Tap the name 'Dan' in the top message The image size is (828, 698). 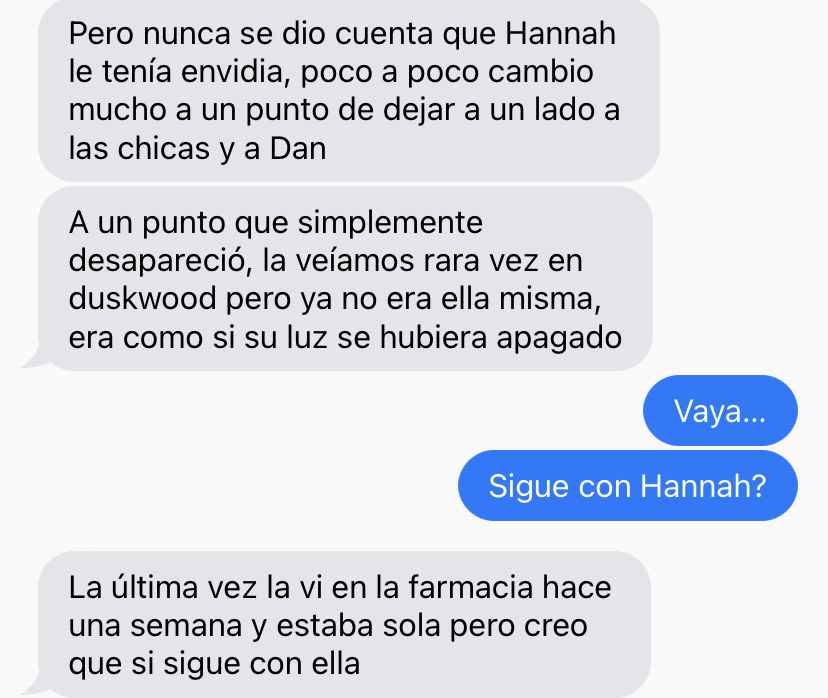click(x=298, y=149)
